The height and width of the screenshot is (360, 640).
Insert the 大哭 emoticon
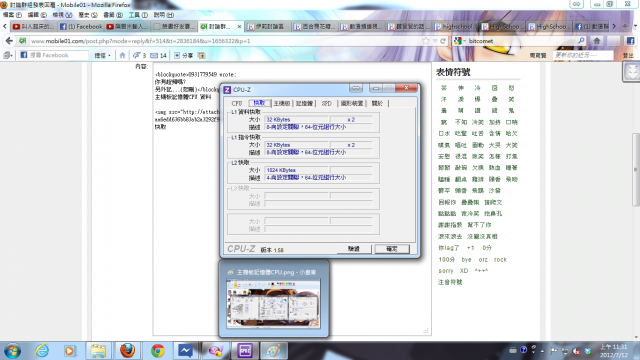click(494, 145)
